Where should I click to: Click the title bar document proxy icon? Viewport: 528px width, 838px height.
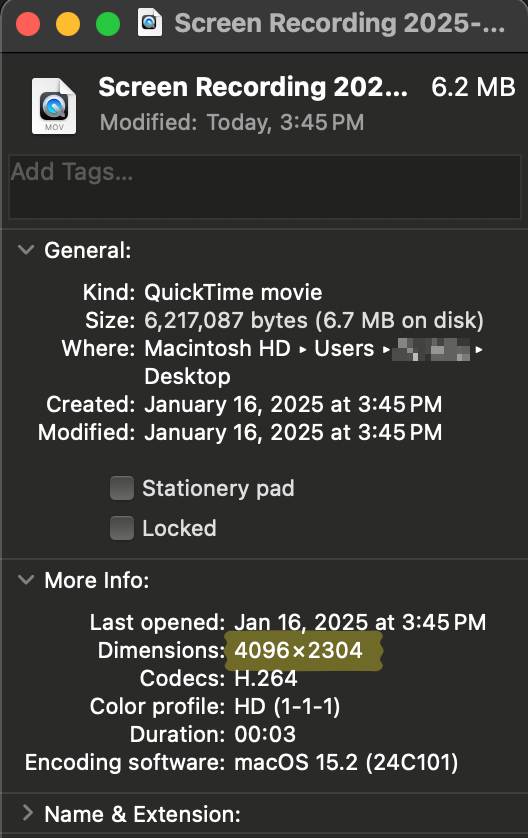pyautogui.click(x=150, y=22)
